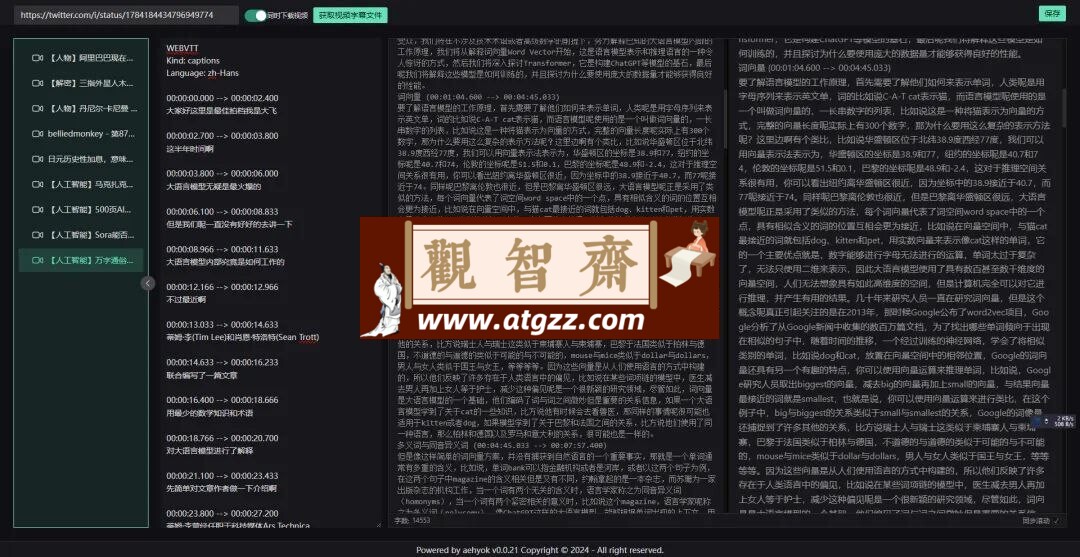Click the WEBVTT header line
The height and width of the screenshot is (557, 1080).
click(x=182, y=48)
